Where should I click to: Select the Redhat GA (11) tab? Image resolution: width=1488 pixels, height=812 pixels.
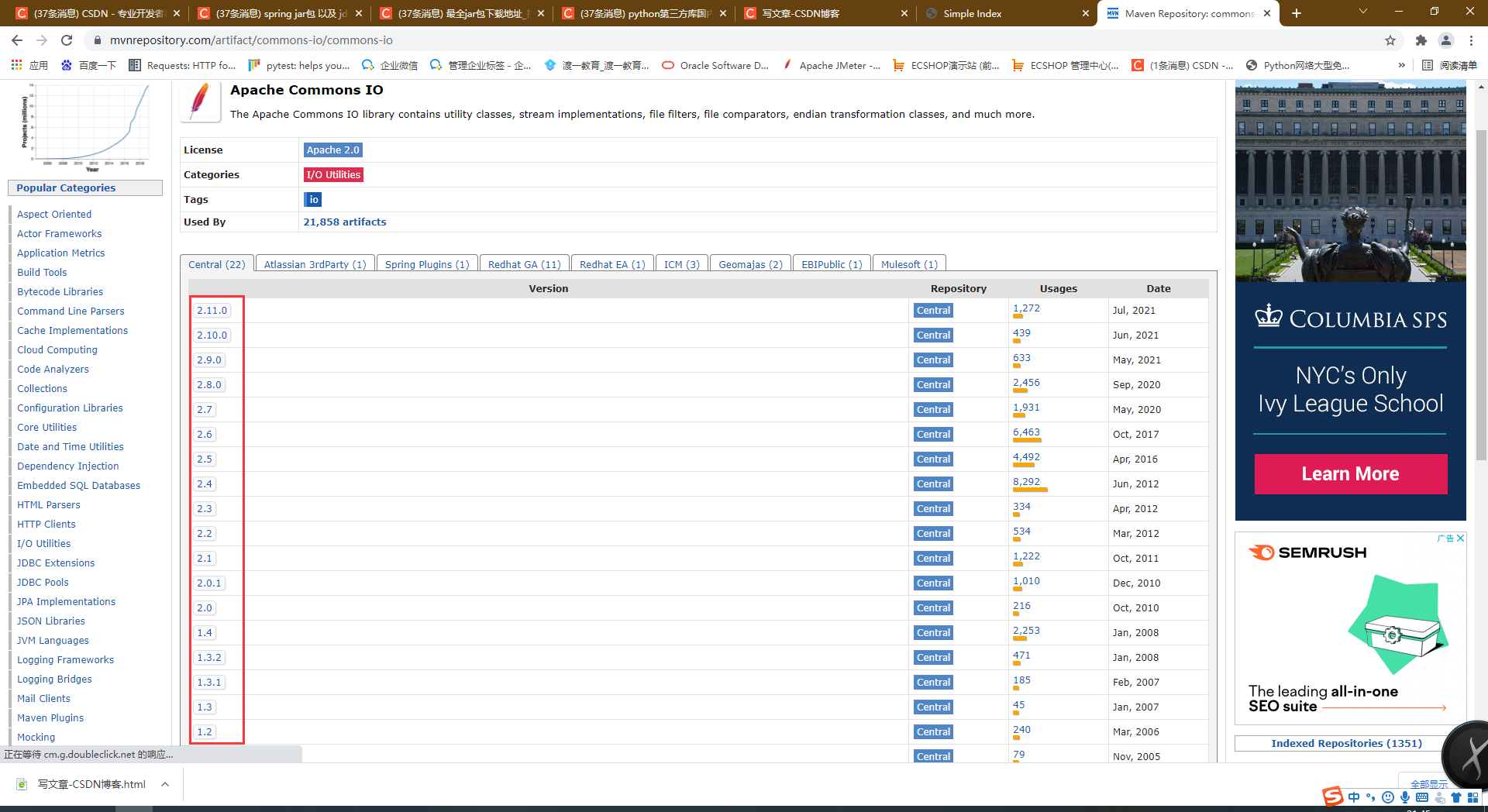525,264
